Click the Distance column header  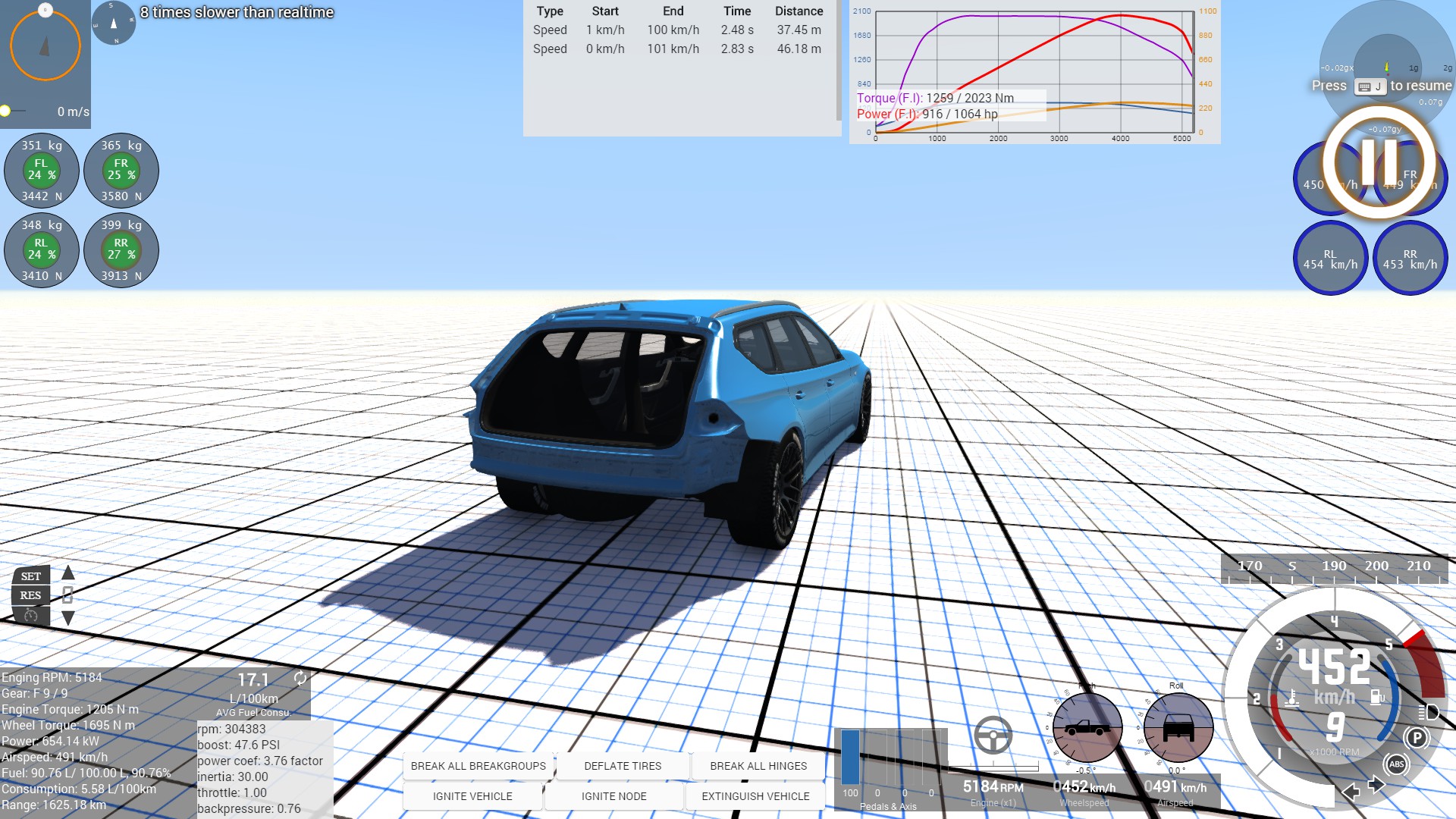[x=799, y=11]
